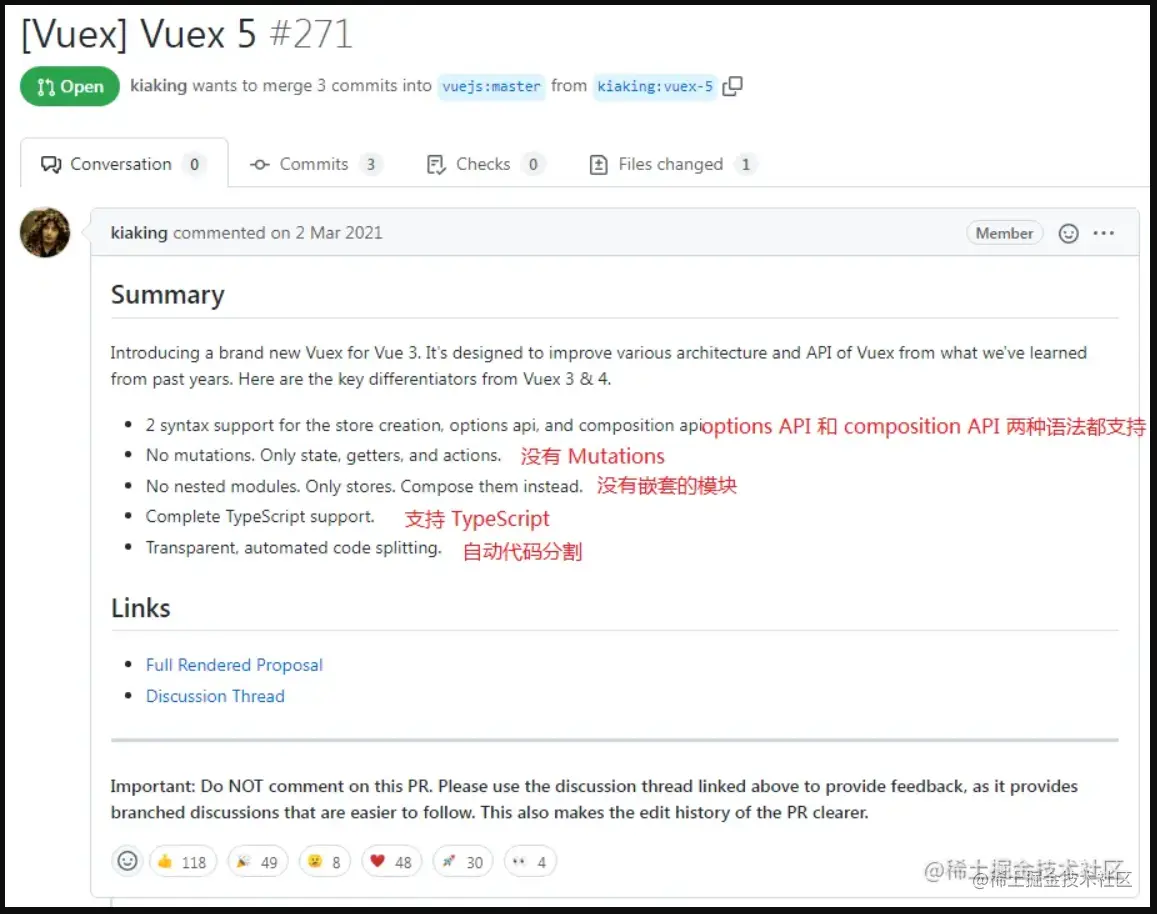Open kiaking's avatar profile picture

click(45, 232)
